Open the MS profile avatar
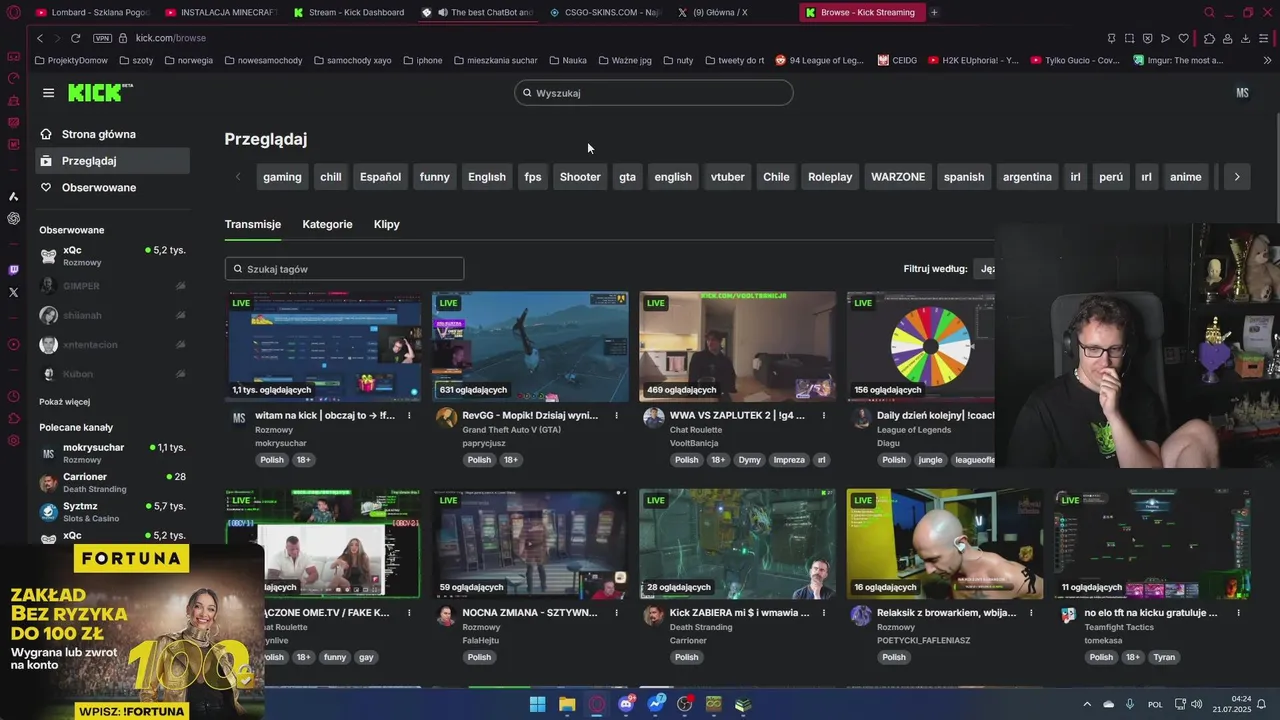The width and height of the screenshot is (1280, 720). (x=1242, y=93)
